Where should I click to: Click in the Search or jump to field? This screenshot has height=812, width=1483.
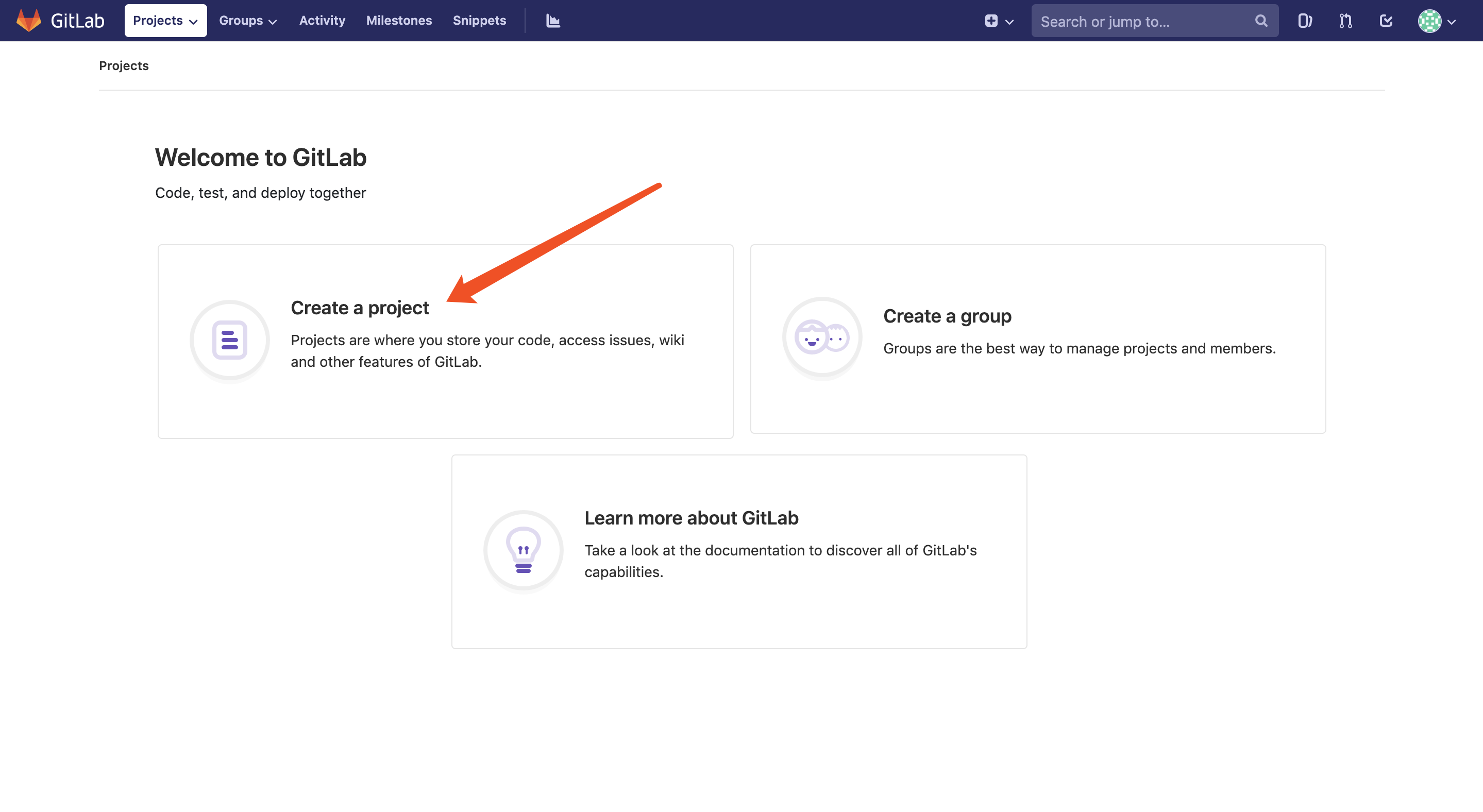pos(1154,21)
